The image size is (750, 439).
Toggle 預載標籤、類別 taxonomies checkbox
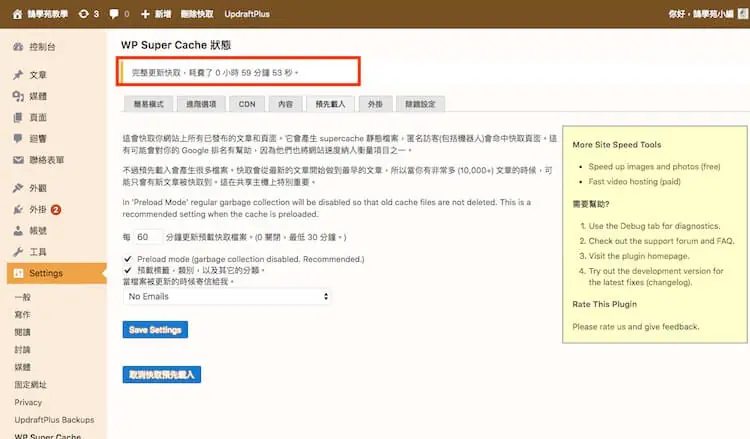[128, 270]
